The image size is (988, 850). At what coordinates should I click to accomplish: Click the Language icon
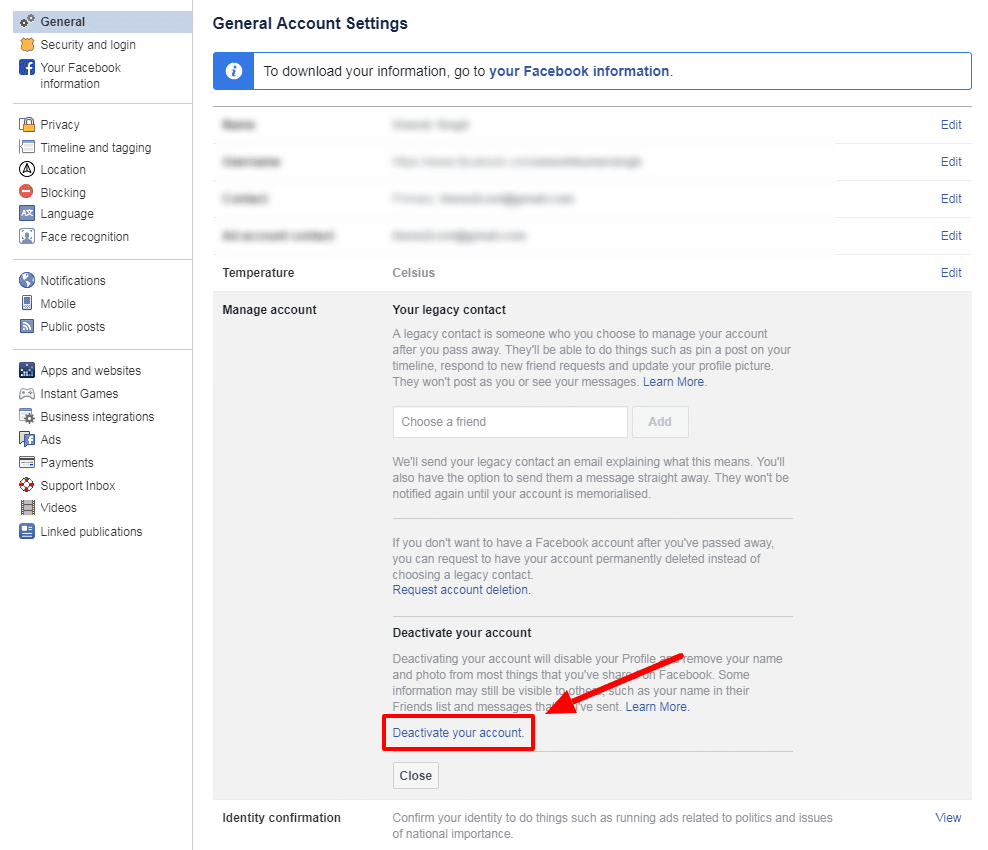point(27,214)
